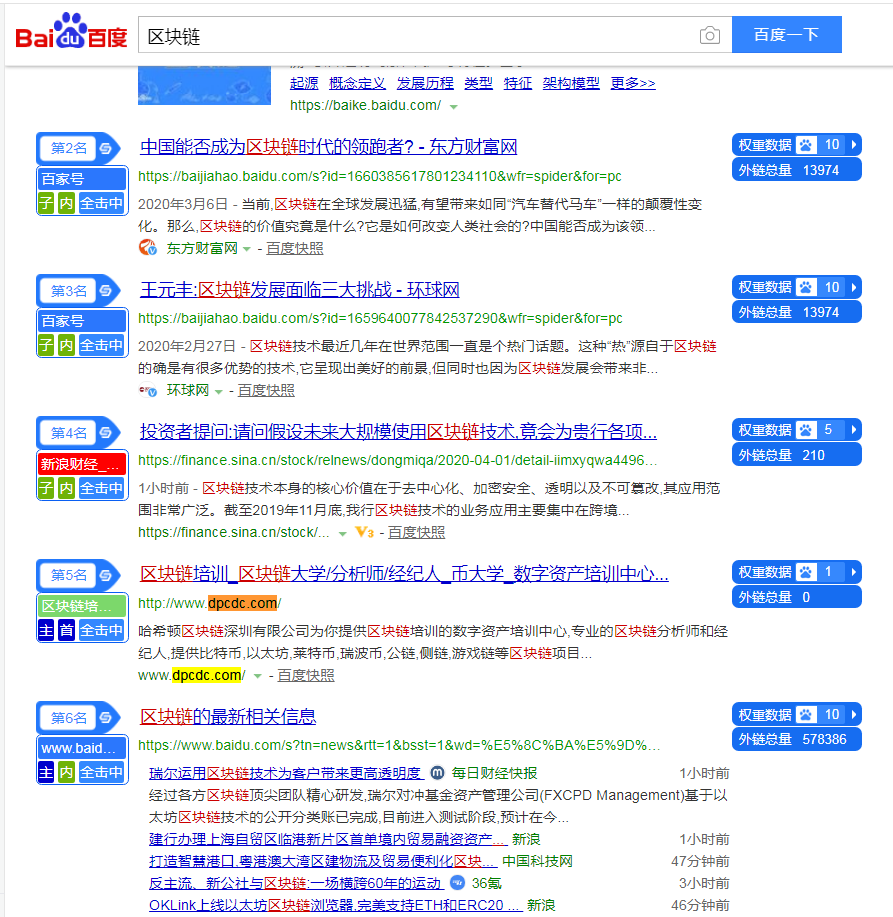Screen dimensions: 893x917
Task: Click the www.baid... site tag
Action: click(82, 748)
